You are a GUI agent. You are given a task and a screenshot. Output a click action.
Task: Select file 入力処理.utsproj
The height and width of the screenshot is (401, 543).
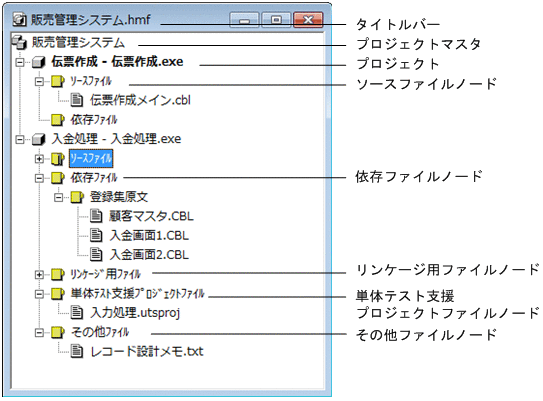pyautogui.click(x=135, y=313)
